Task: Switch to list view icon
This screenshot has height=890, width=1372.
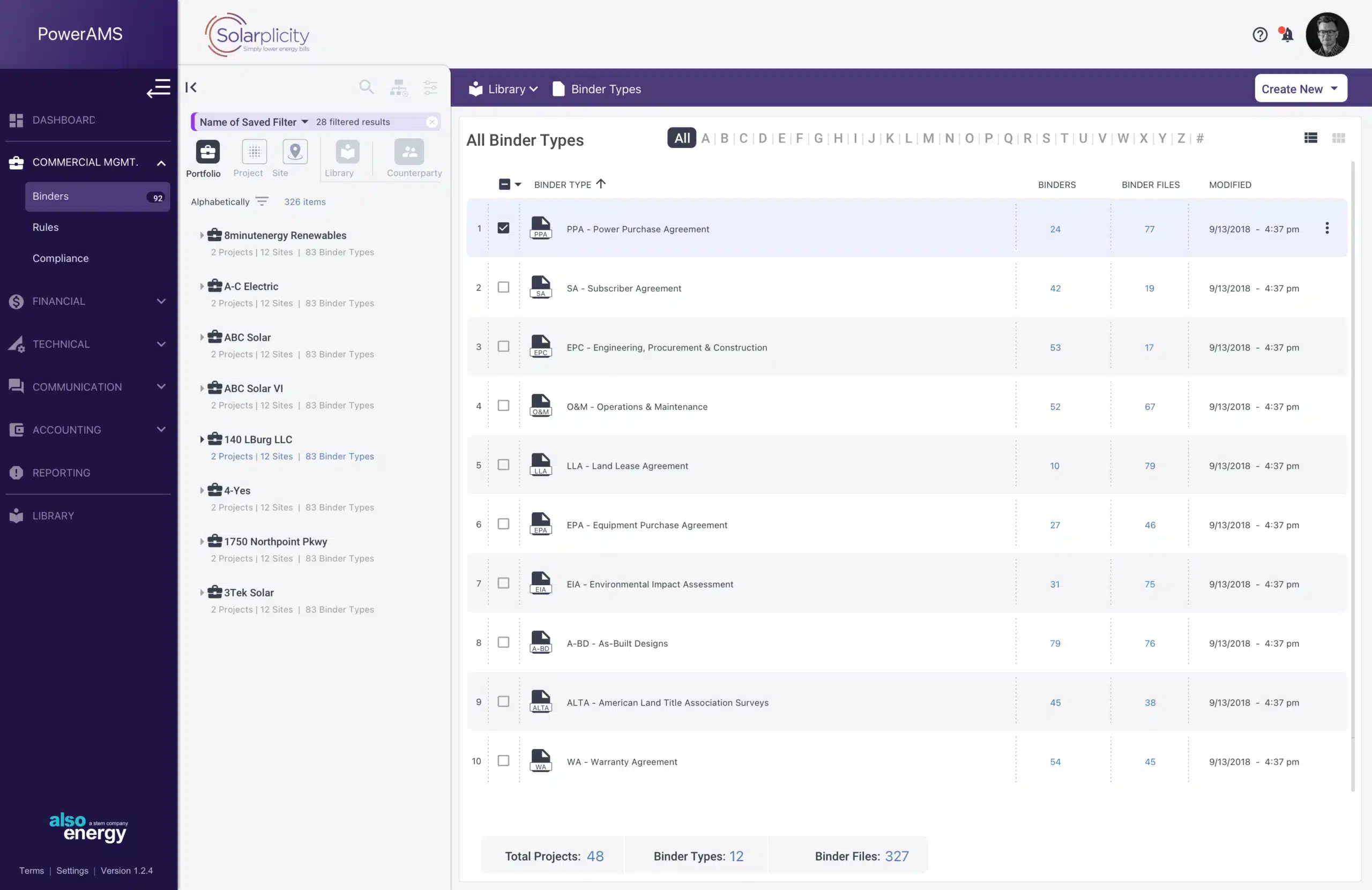Action: (x=1310, y=138)
